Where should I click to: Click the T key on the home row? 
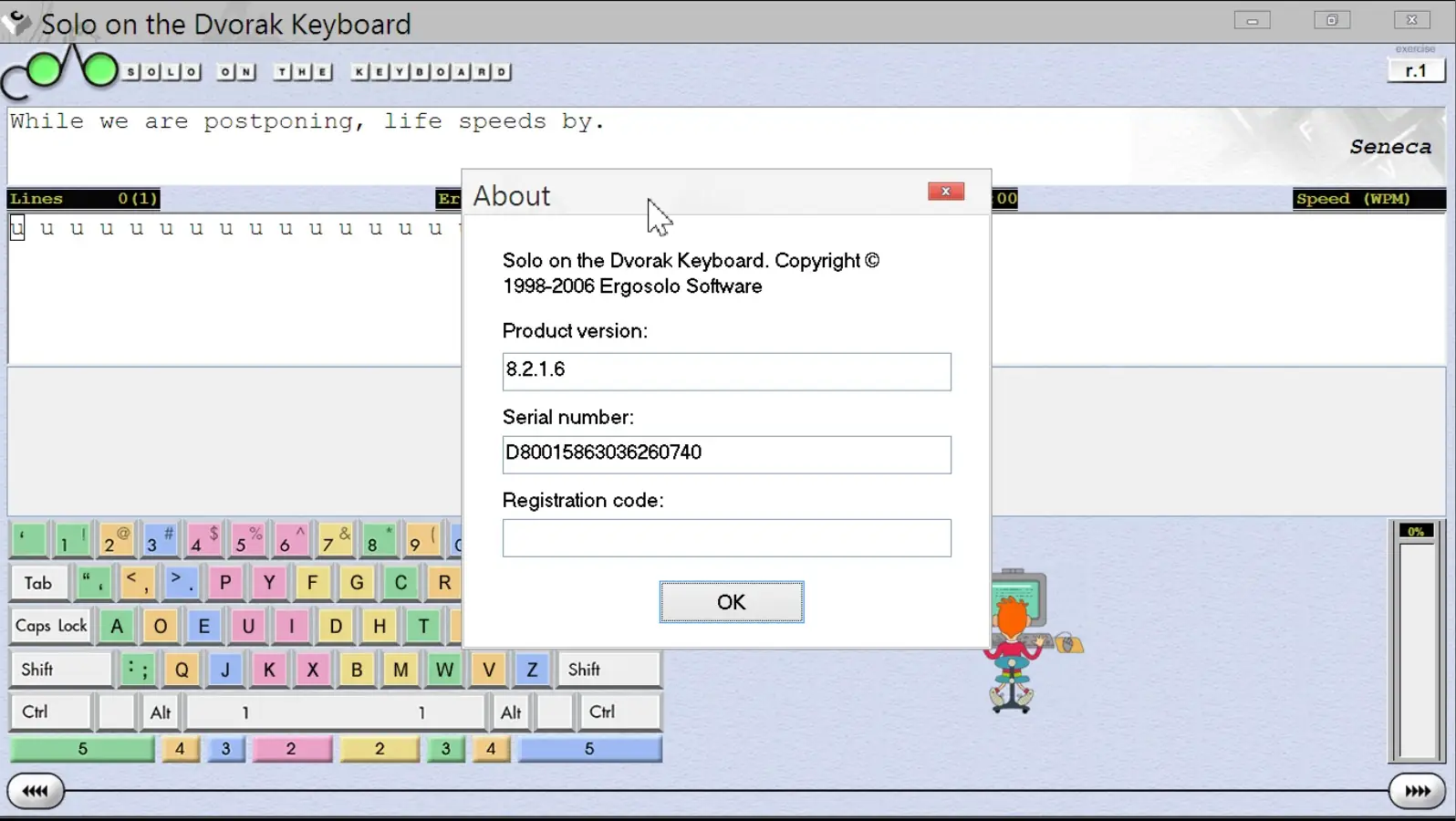[x=423, y=626]
